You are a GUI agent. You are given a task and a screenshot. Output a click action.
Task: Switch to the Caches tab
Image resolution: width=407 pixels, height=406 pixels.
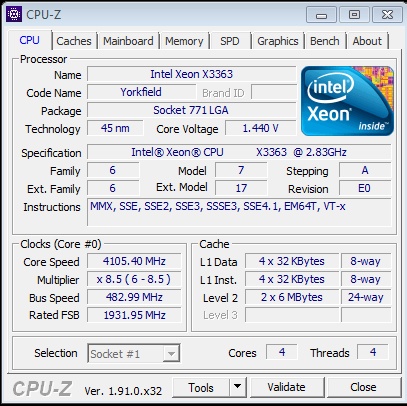(74, 41)
